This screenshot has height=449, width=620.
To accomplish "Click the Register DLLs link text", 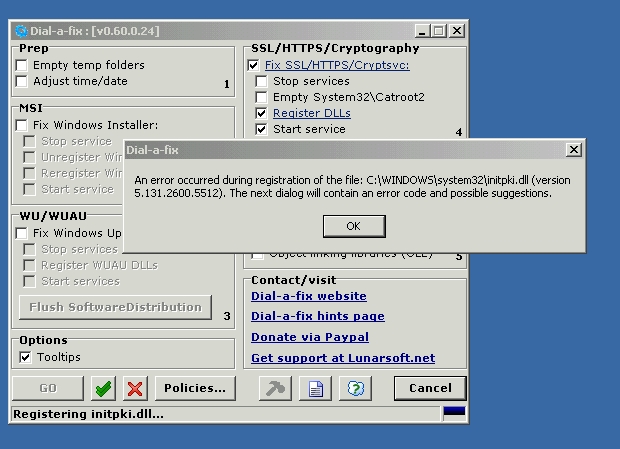I will (x=312, y=113).
